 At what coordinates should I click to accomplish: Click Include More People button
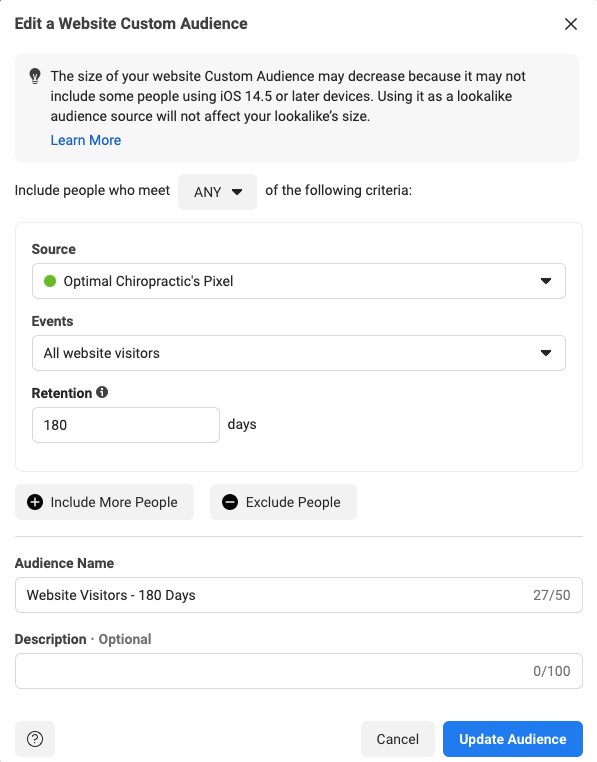pos(105,502)
